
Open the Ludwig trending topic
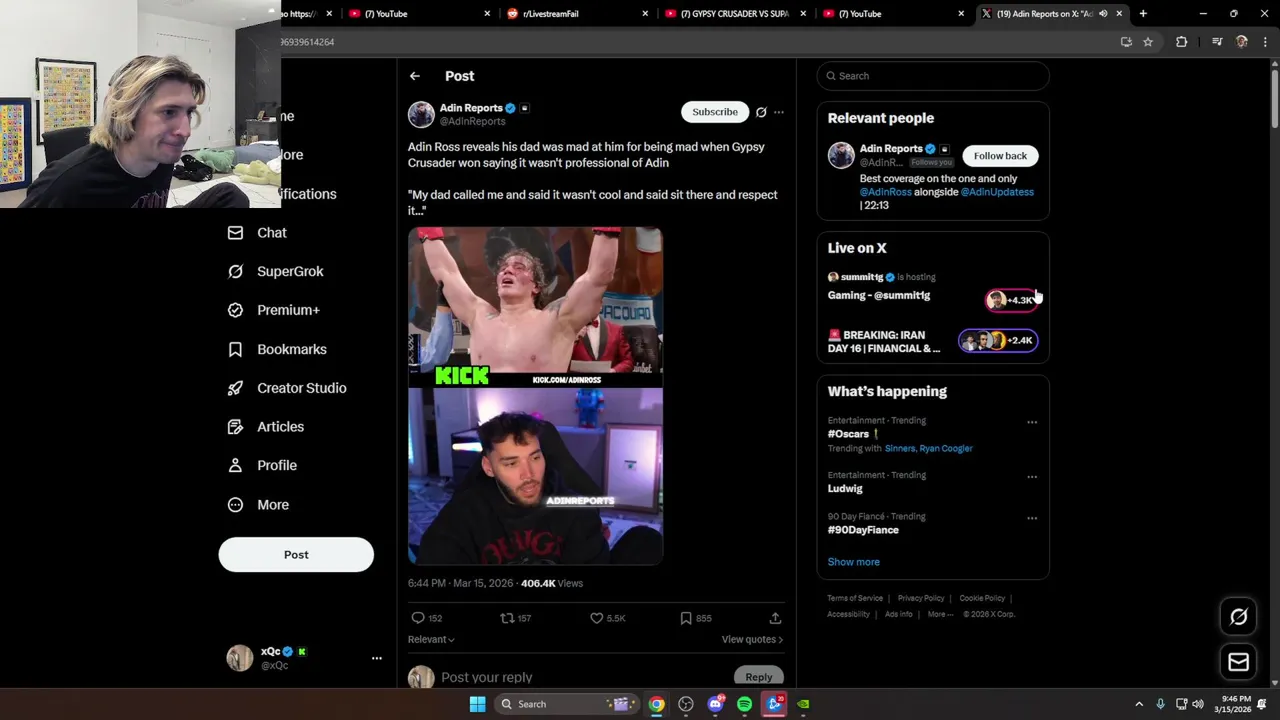tap(845, 489)
